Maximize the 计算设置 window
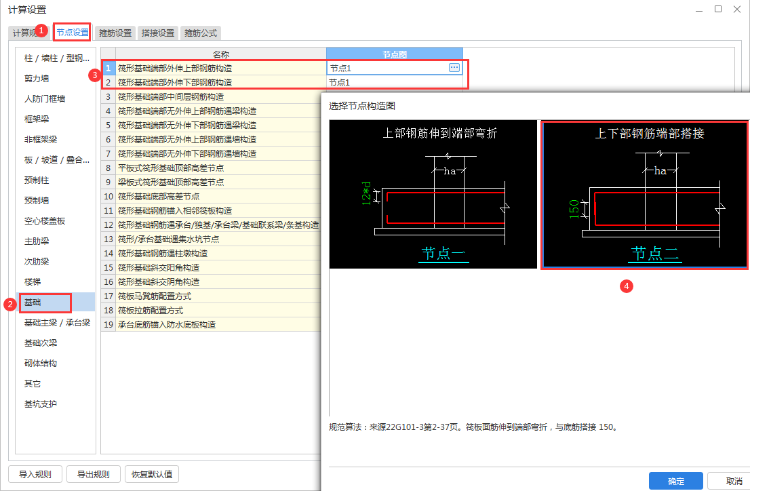The image size is (763, 494). click(718, 9)
